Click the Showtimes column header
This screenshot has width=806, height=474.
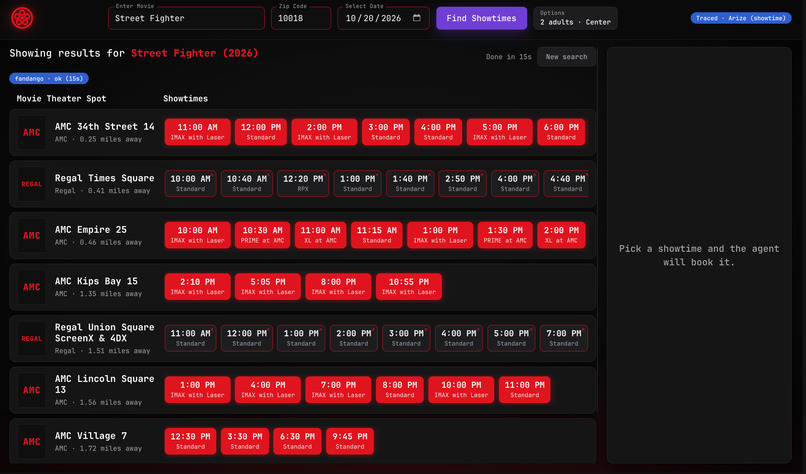pyautogui.click(x=186, y=98)
